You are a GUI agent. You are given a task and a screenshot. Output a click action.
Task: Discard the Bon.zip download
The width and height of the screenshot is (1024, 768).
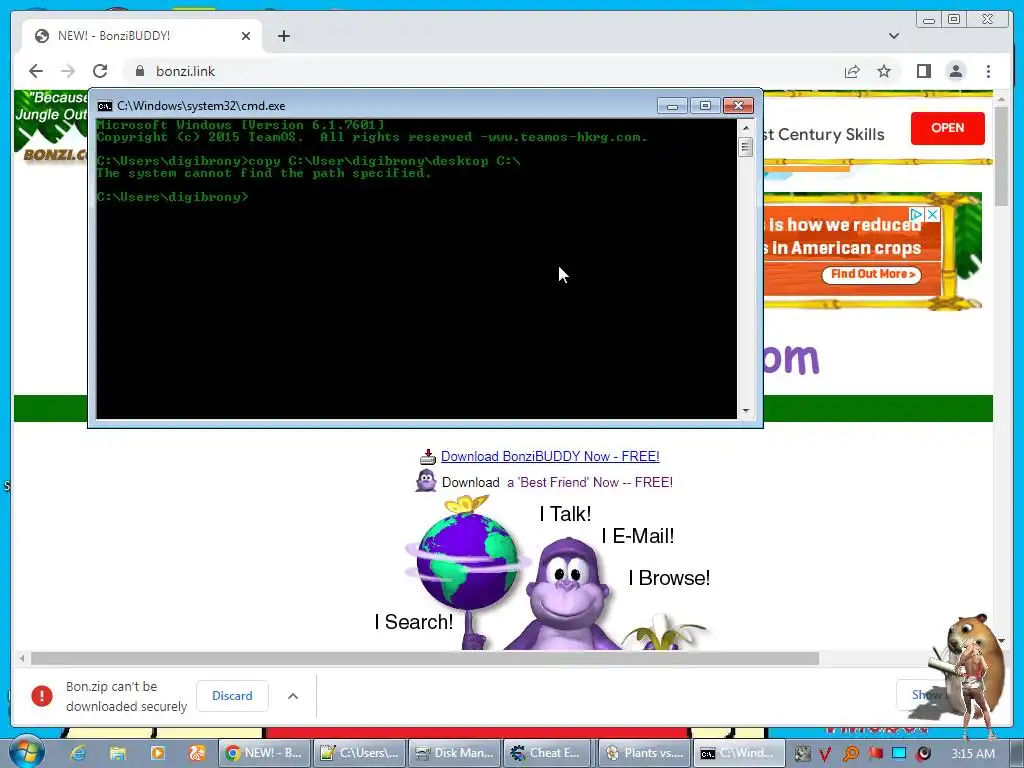[232, 696]
